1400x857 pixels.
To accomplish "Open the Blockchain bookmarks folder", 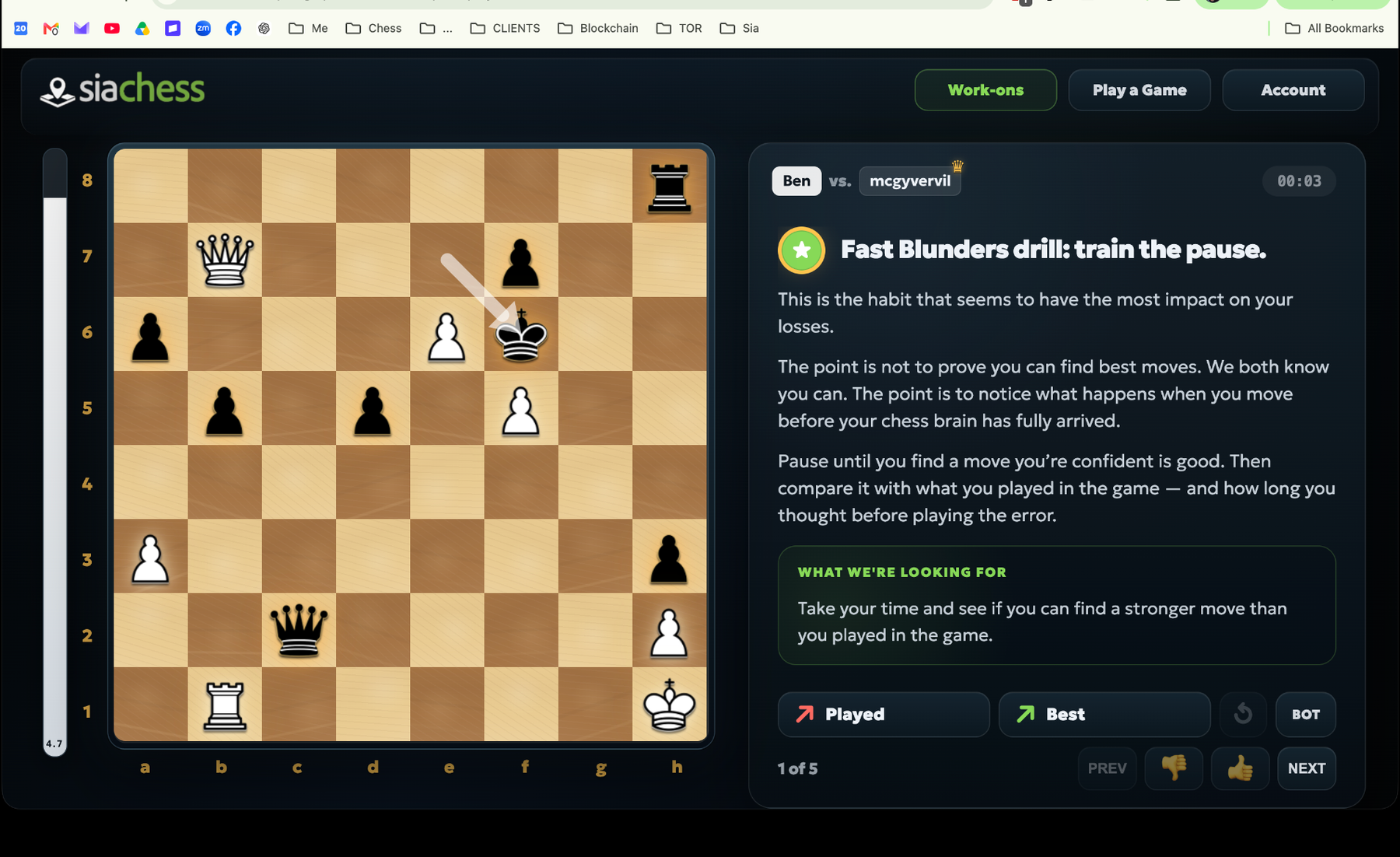I will [x=597, y=28].
